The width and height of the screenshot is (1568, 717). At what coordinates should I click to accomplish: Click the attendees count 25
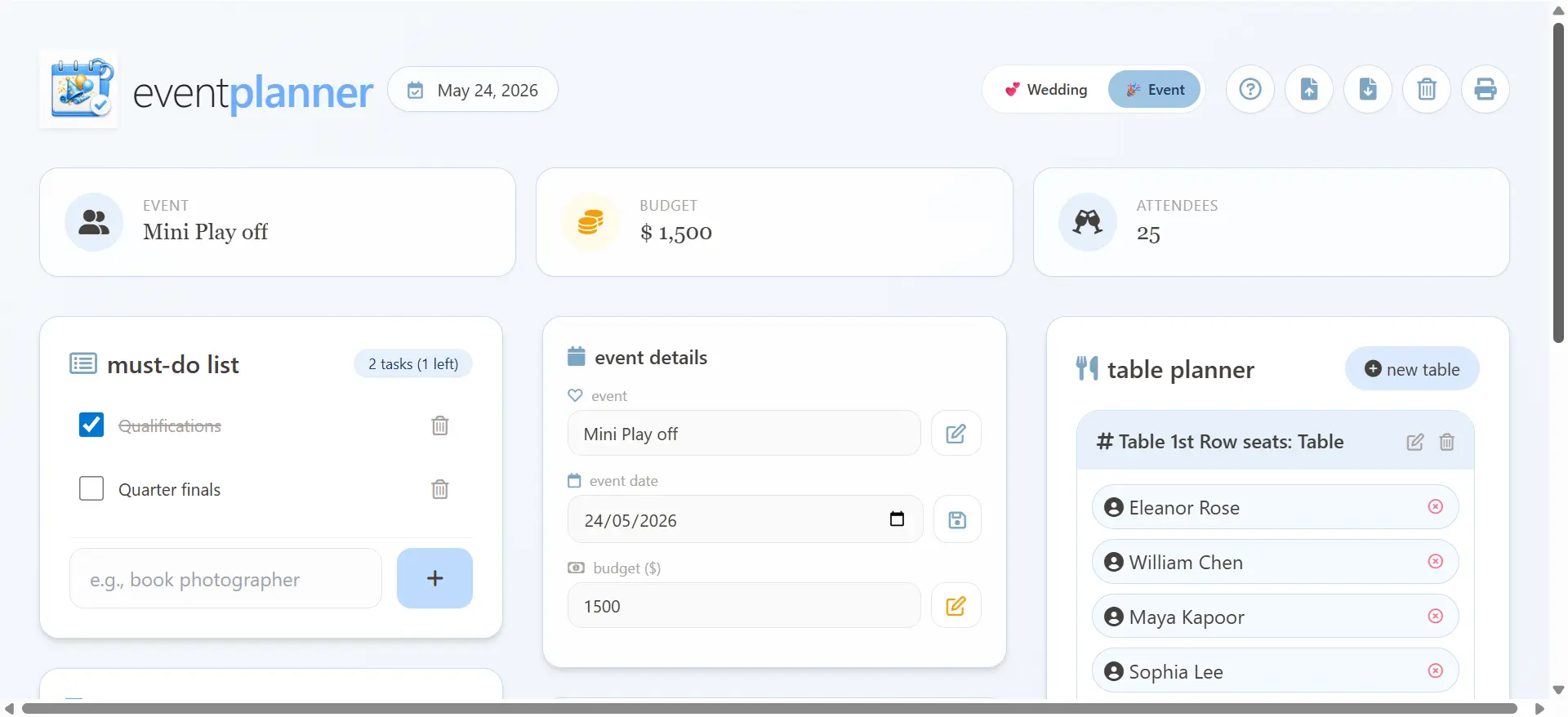click(x=1148, y=234)
